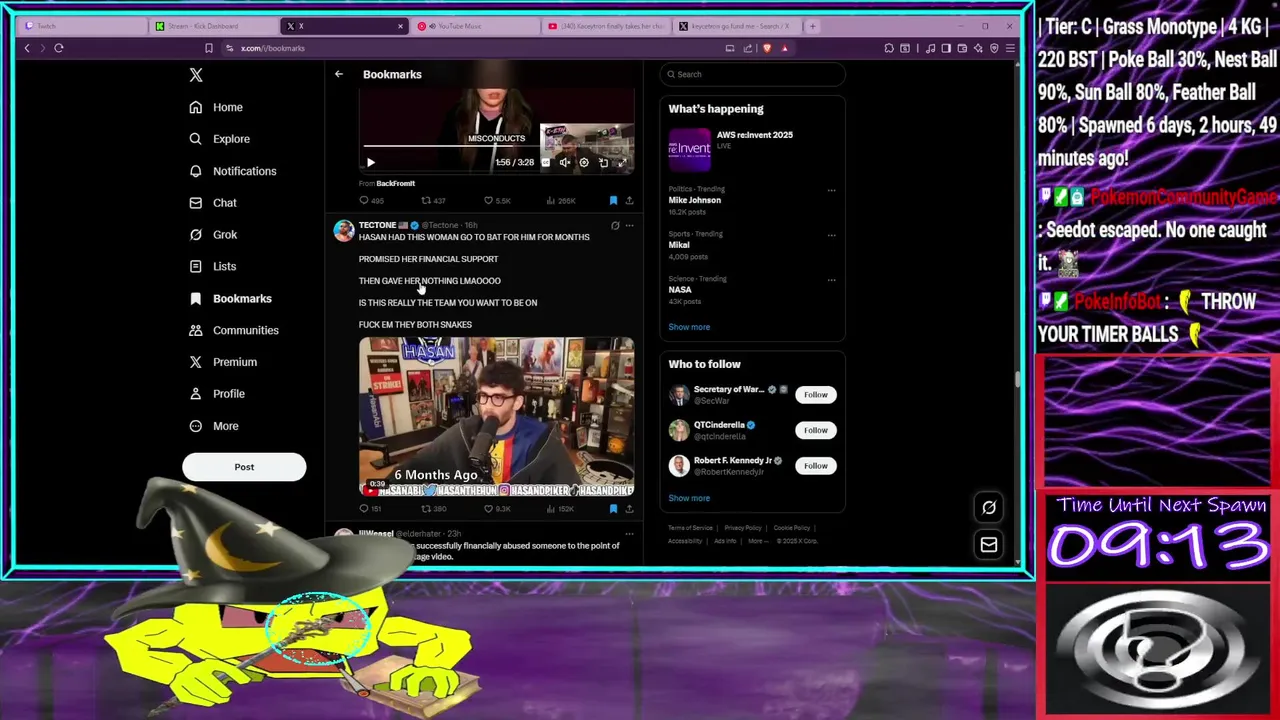Open the floating Messages envelope button
Viewport: 1280px width, 720px height.
[x=989, y=545]
